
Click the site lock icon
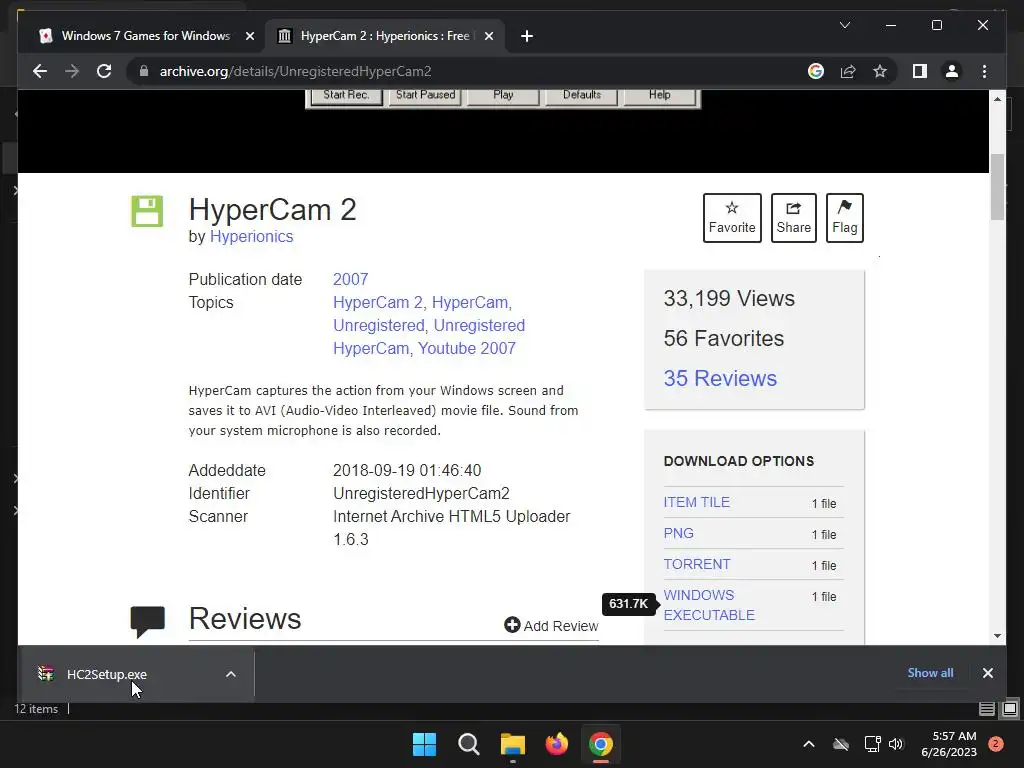click(x=144, y=71)
